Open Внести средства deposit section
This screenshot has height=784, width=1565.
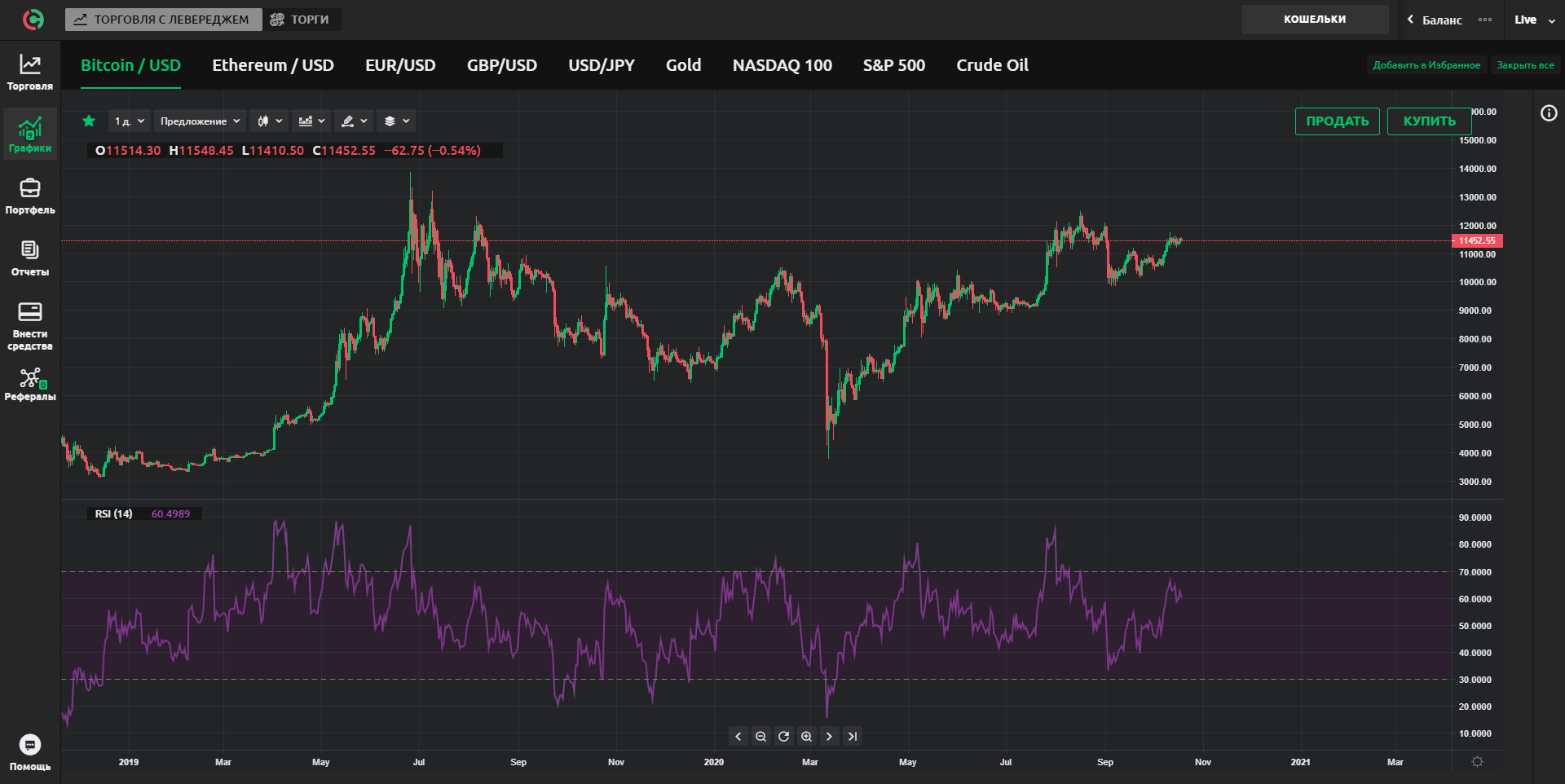coord(30,326)
